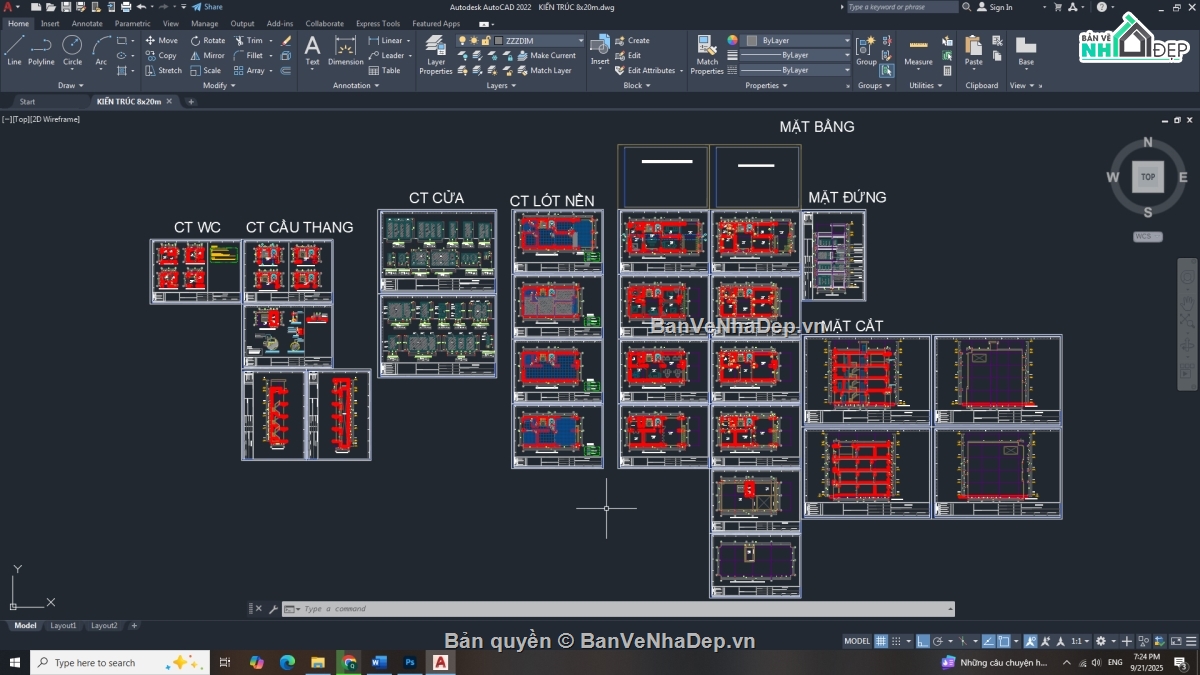Viewport: 1200px width, 675px height.
Task: Select the Line tool
Action: (14, 49)
